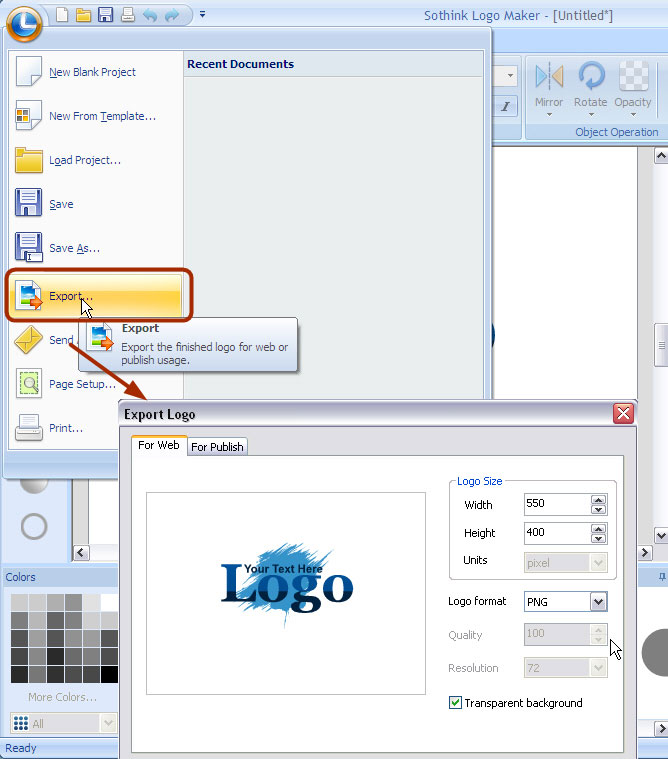
Task: Click the Opacity checkerboard icon
Action: [633, 76]
